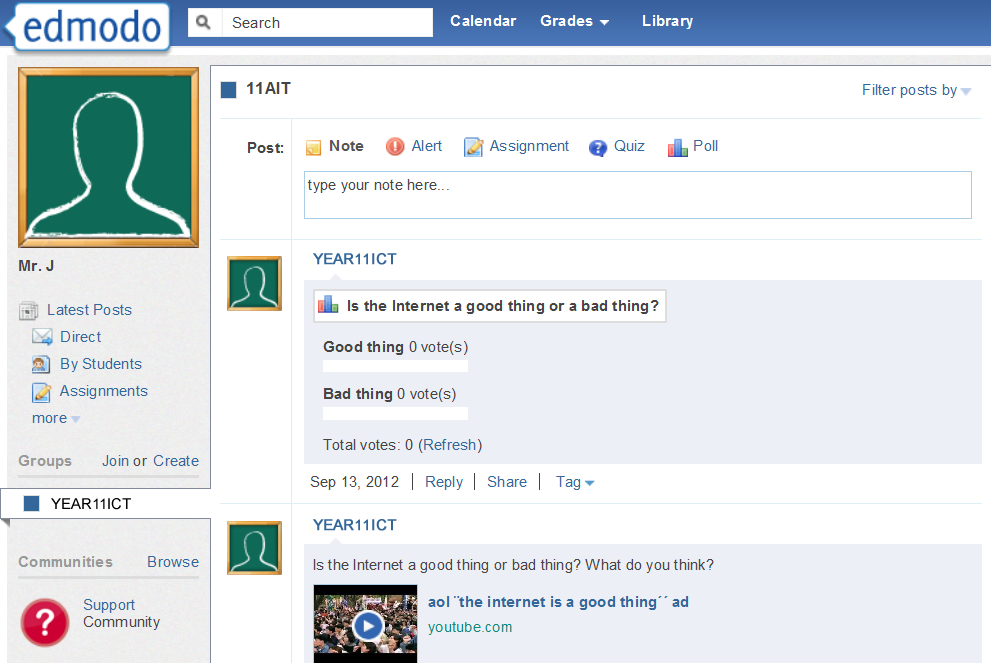Screen dimensions: 991x663
Task: Select the YEAR11ICT group in sidebar
Action: [x=106, y=504]
